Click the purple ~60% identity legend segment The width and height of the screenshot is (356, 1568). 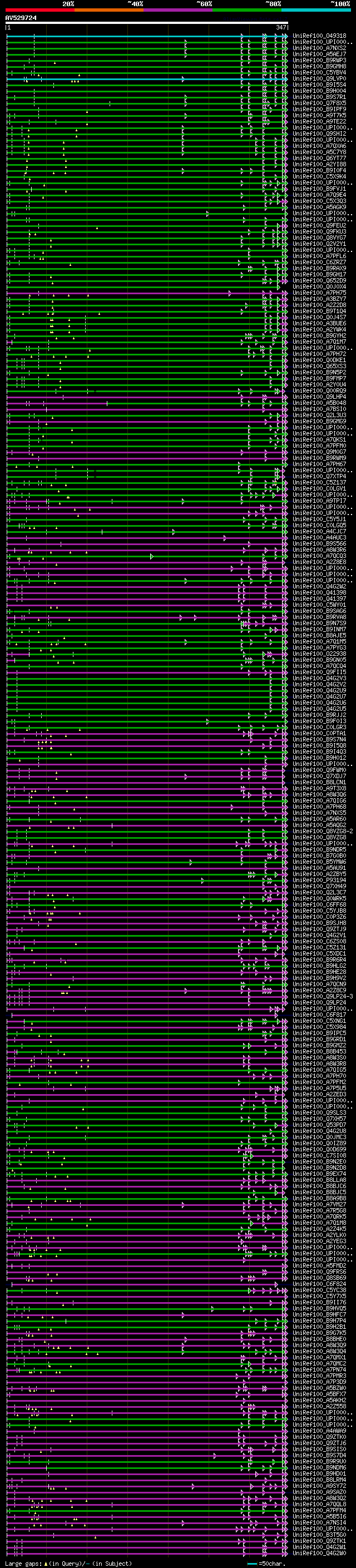tap(177, 10)
